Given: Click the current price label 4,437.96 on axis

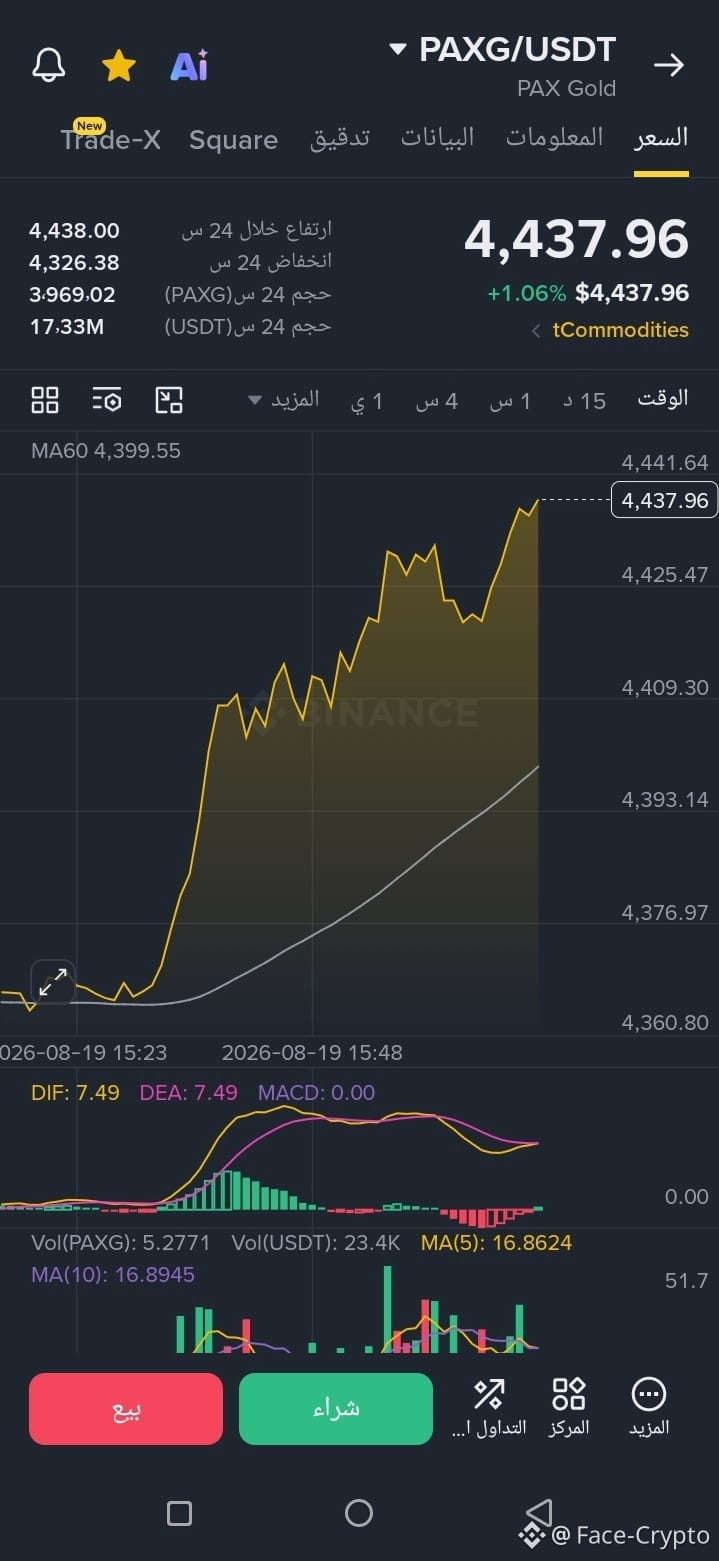Looking at the screenshot, I should point(664,500).
